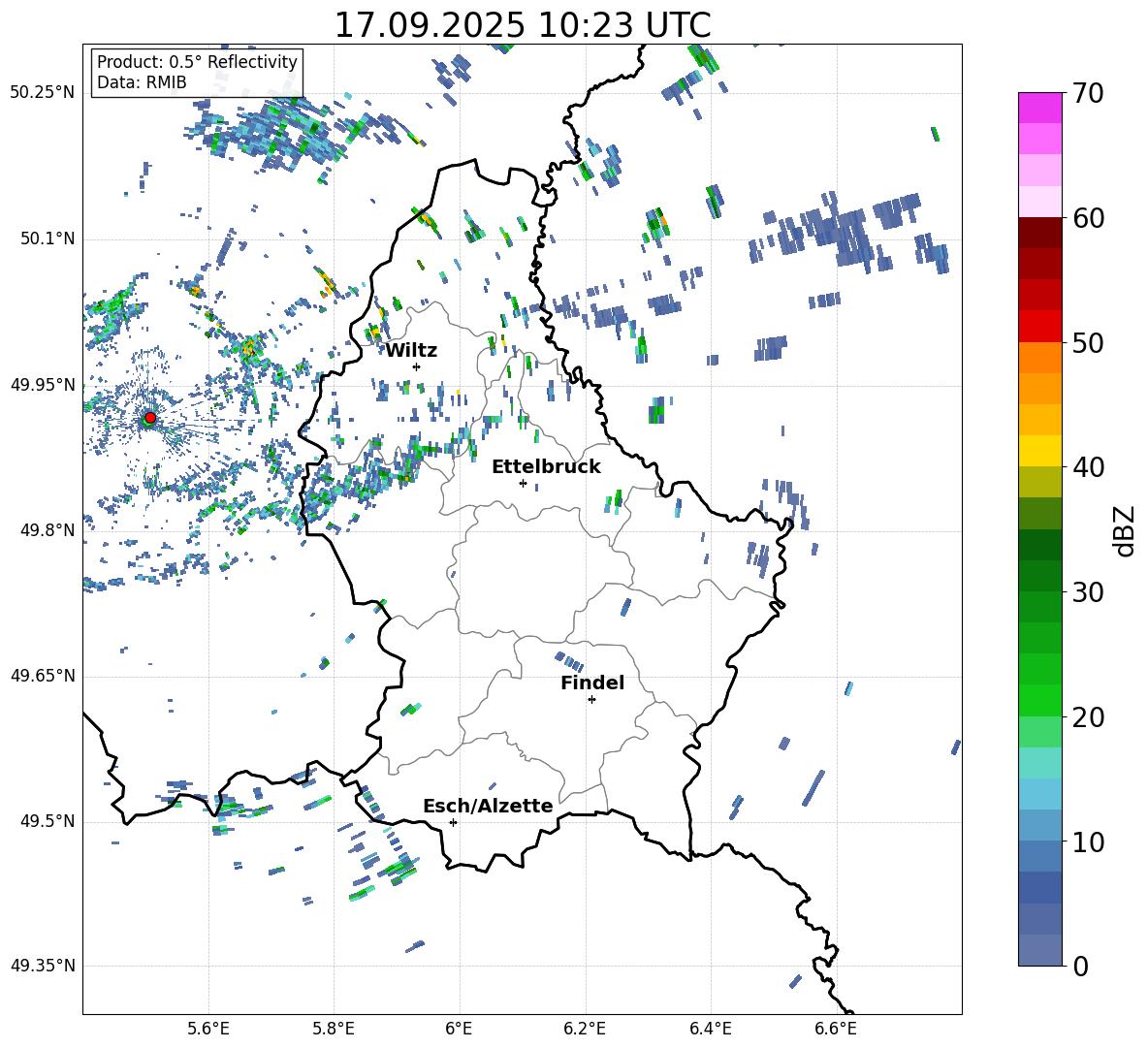Click the Wiltz cross marker
The image size is (1148, 1048).
[417, 366]
